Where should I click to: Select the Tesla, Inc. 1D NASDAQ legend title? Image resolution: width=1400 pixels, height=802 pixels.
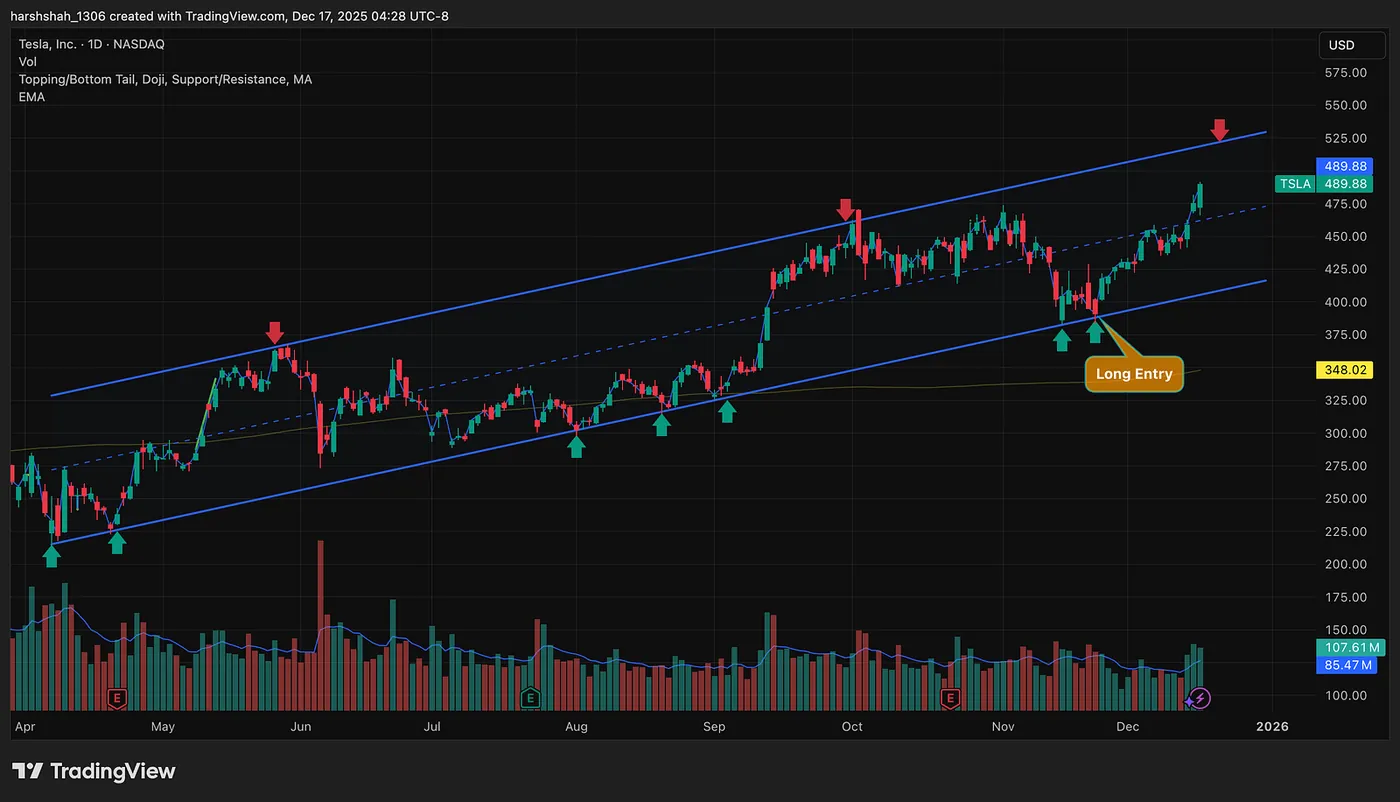92,44
